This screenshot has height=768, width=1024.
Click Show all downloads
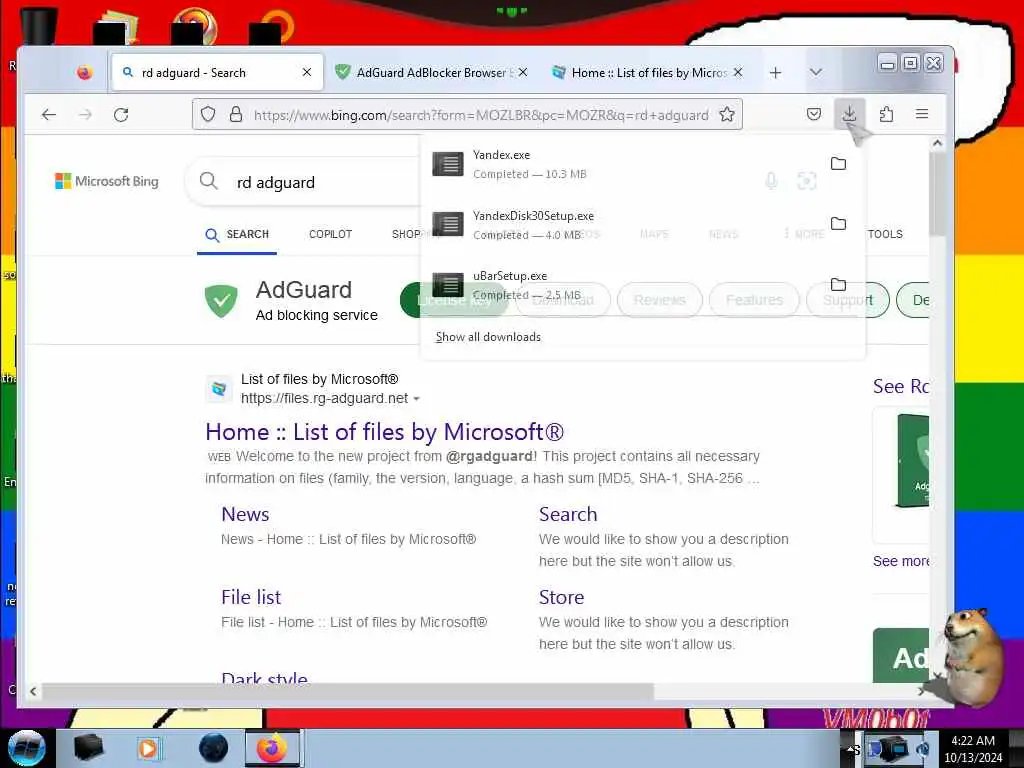(488, 337)
